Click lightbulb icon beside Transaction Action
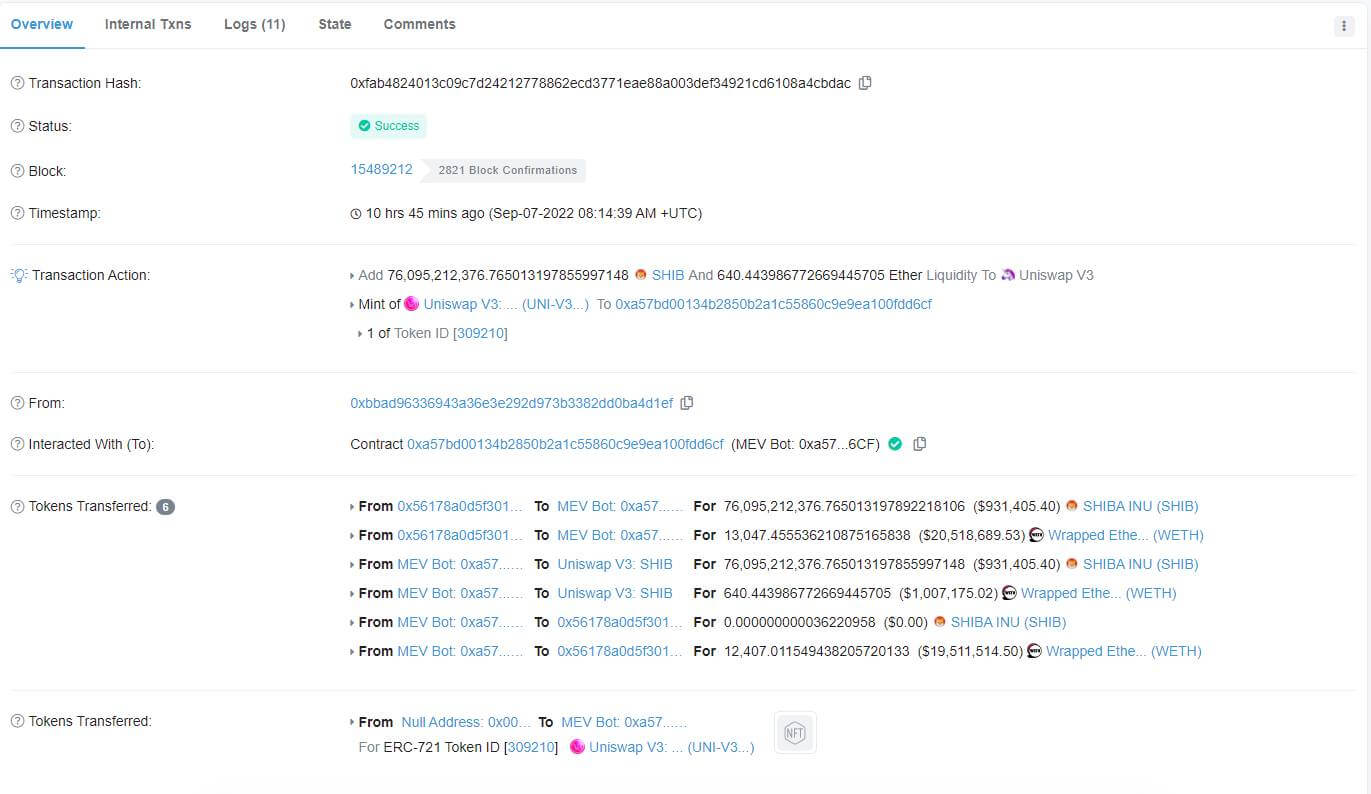The image size is (1371, 794). [x=18, y=275]
